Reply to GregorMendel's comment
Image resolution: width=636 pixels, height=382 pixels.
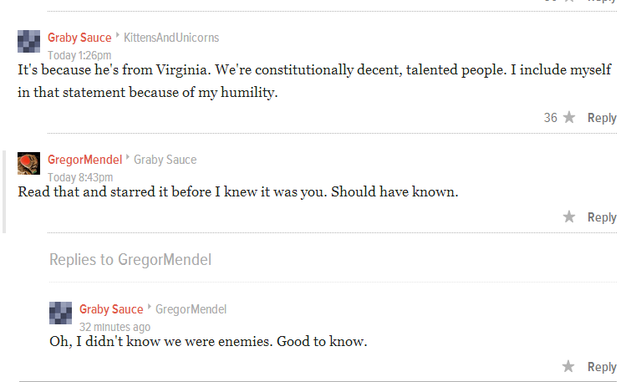coord(602,217)
